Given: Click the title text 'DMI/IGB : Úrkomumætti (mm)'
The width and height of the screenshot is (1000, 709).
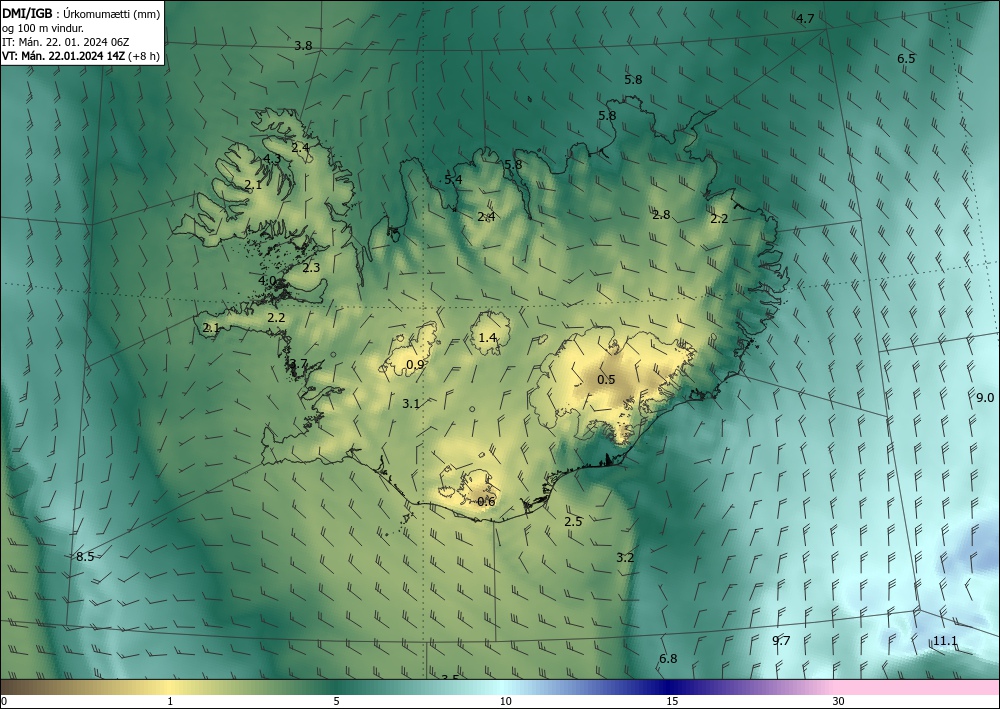Looking at the screenshot, I should point(81,14).
